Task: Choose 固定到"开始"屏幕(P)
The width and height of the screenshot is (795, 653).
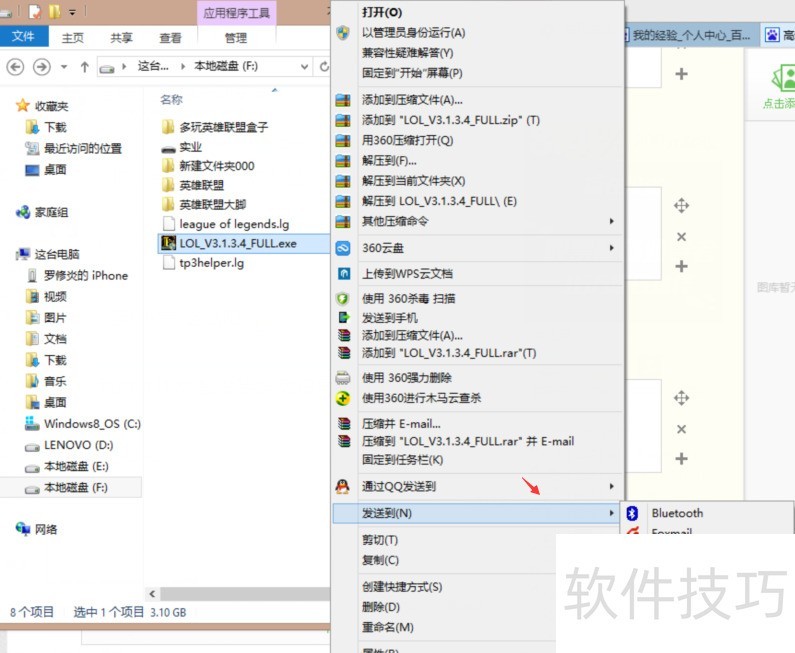Action: (412, 73)
